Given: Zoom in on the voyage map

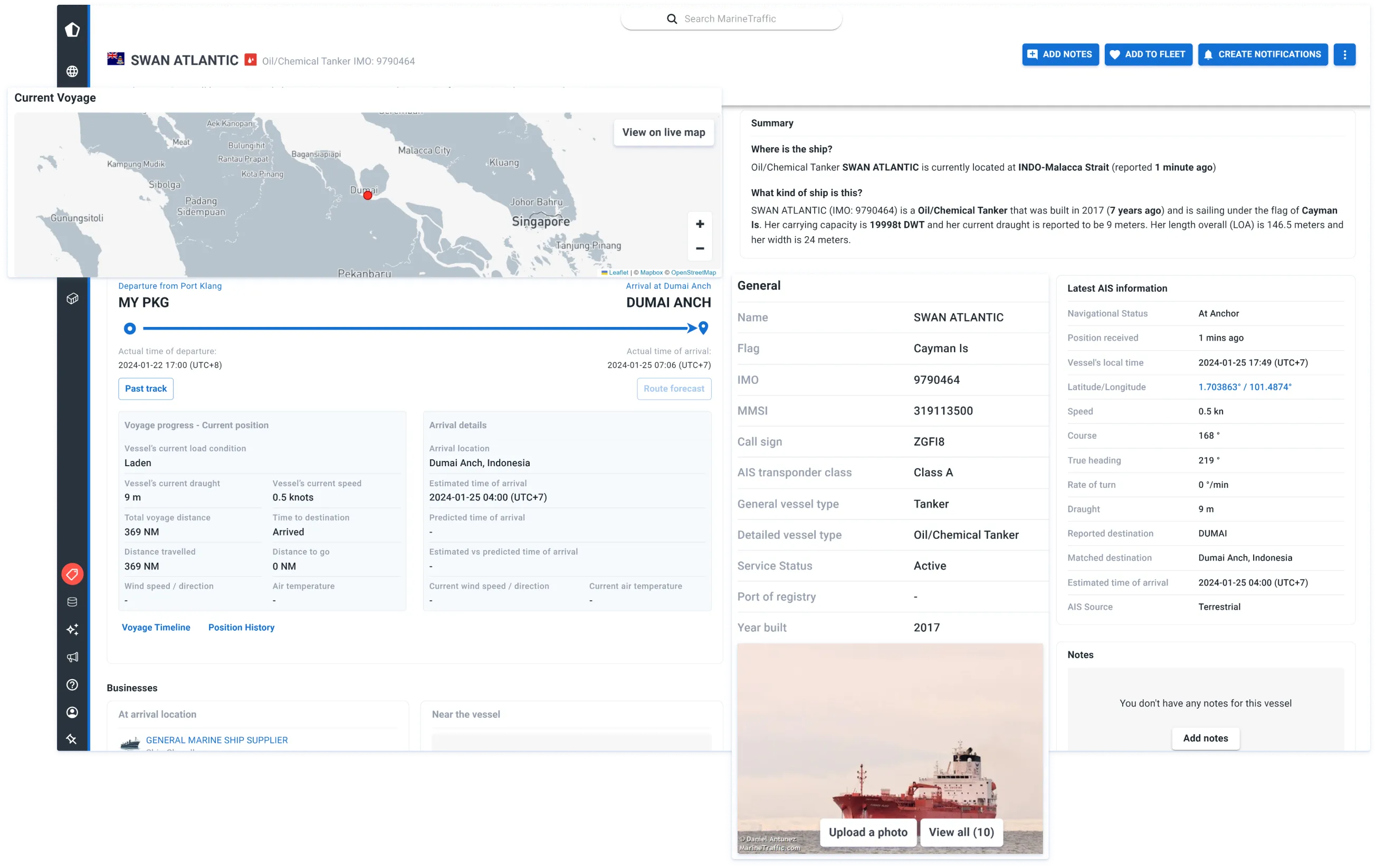Looking at the screenshot, I should [700, 224].
